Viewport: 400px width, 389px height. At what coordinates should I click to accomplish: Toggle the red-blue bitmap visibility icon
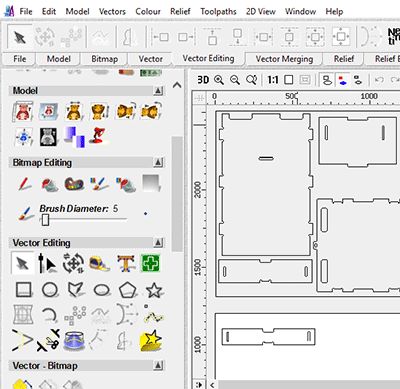tap(342, 80)
